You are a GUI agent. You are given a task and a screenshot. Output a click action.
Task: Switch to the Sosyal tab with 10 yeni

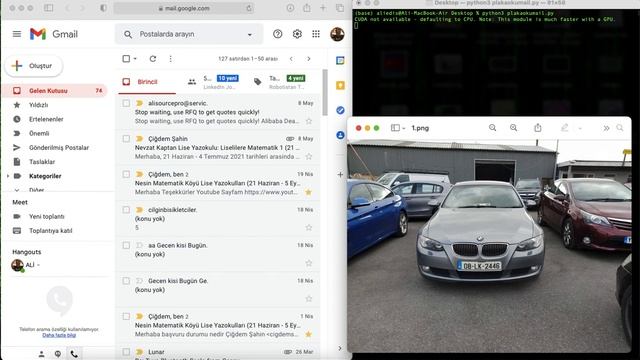click(214, 82)
